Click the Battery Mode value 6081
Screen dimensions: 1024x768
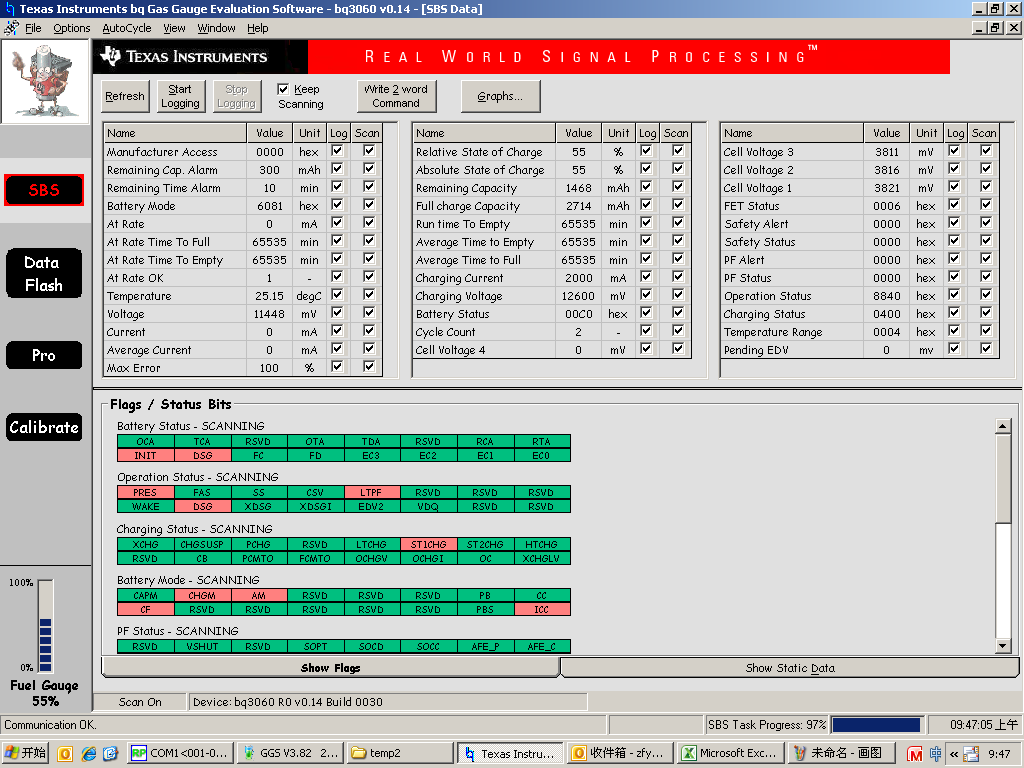[269, 206]
